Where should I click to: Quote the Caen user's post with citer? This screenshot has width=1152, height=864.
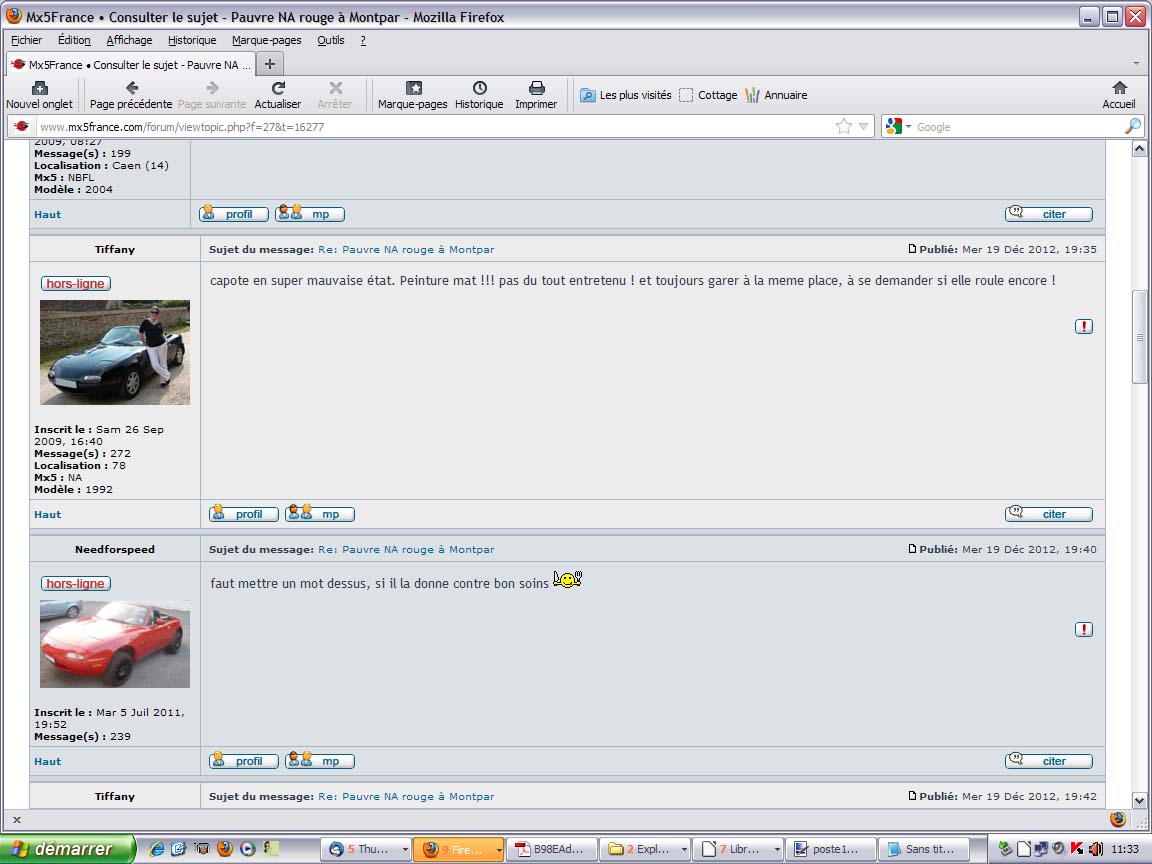click(x=1048, y=214)
